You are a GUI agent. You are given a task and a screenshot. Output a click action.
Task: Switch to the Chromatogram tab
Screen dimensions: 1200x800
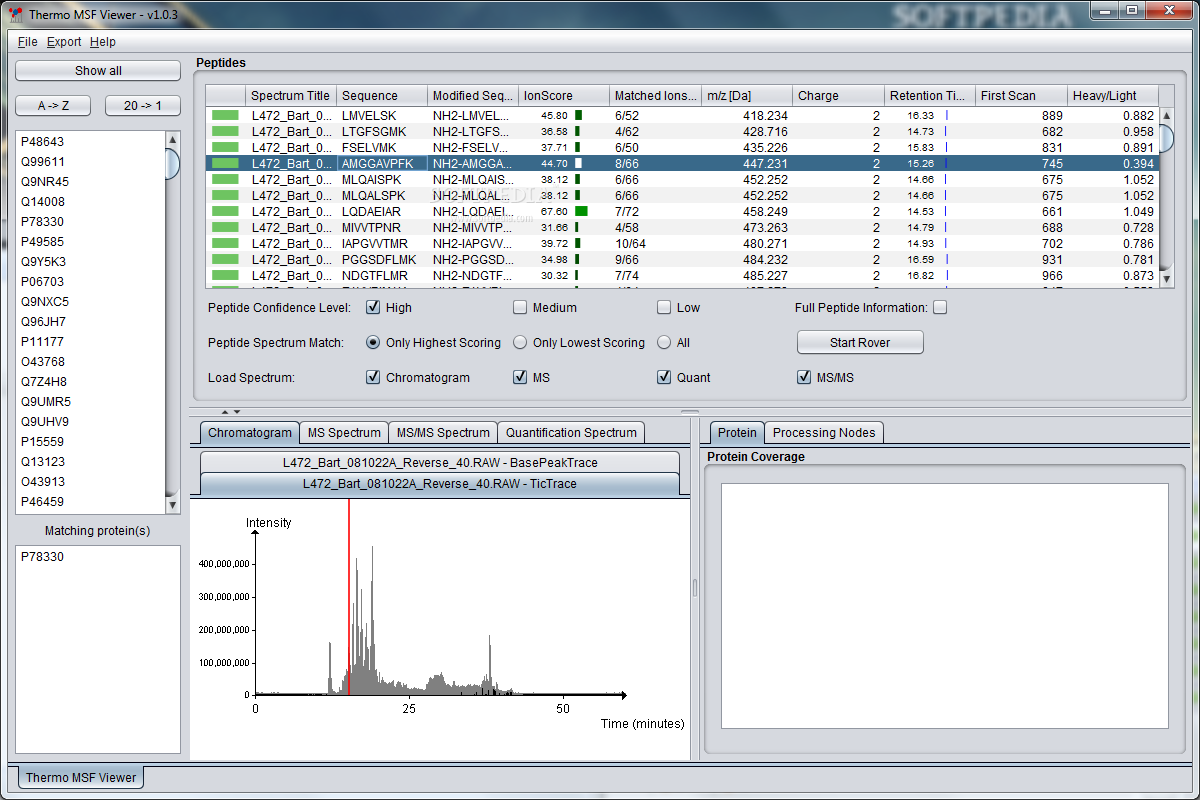250,433
